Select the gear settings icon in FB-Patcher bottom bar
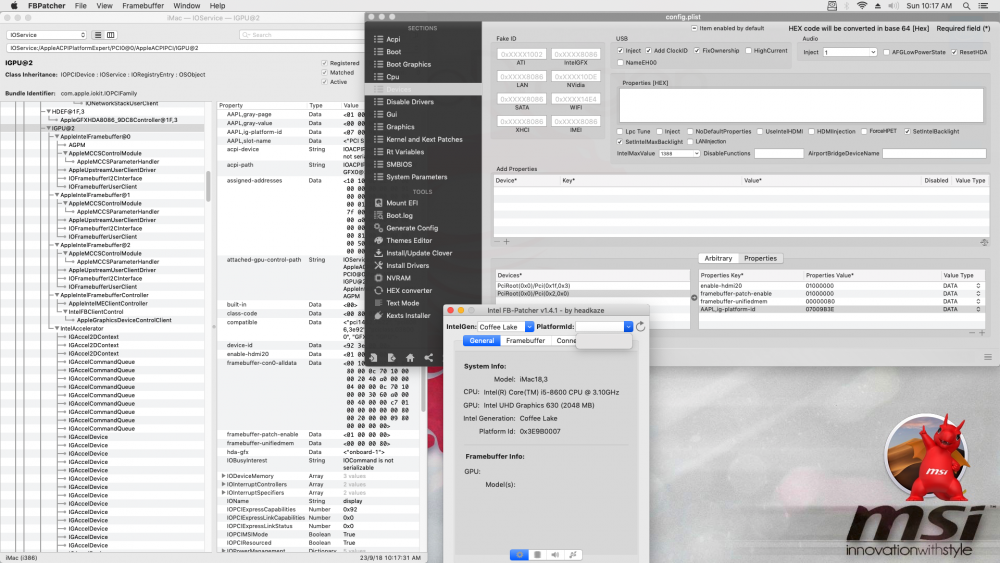Screen dimensions: 1000x563 point(519,555)
